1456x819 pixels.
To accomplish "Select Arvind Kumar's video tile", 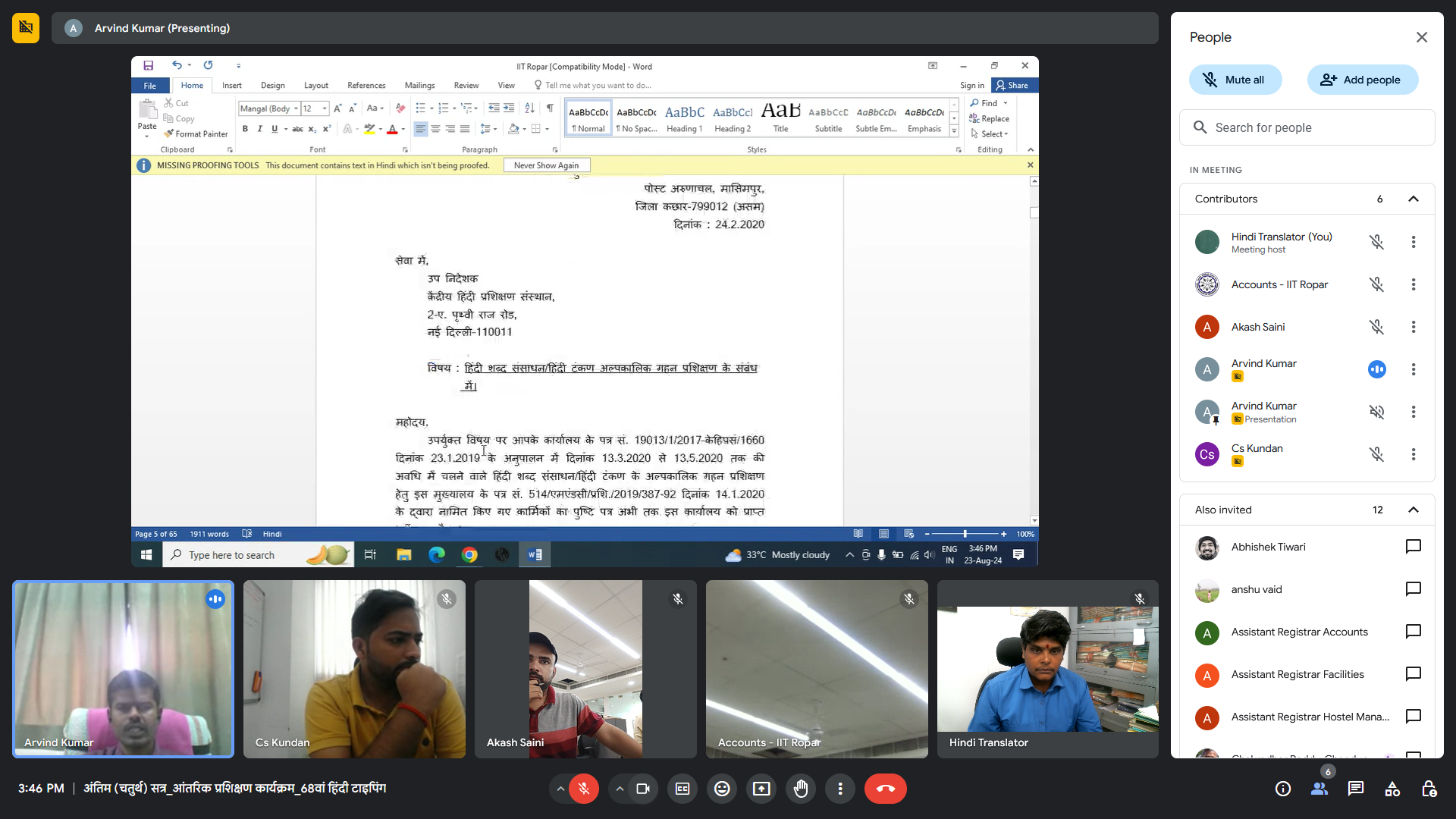I will [x=123, y=669].
